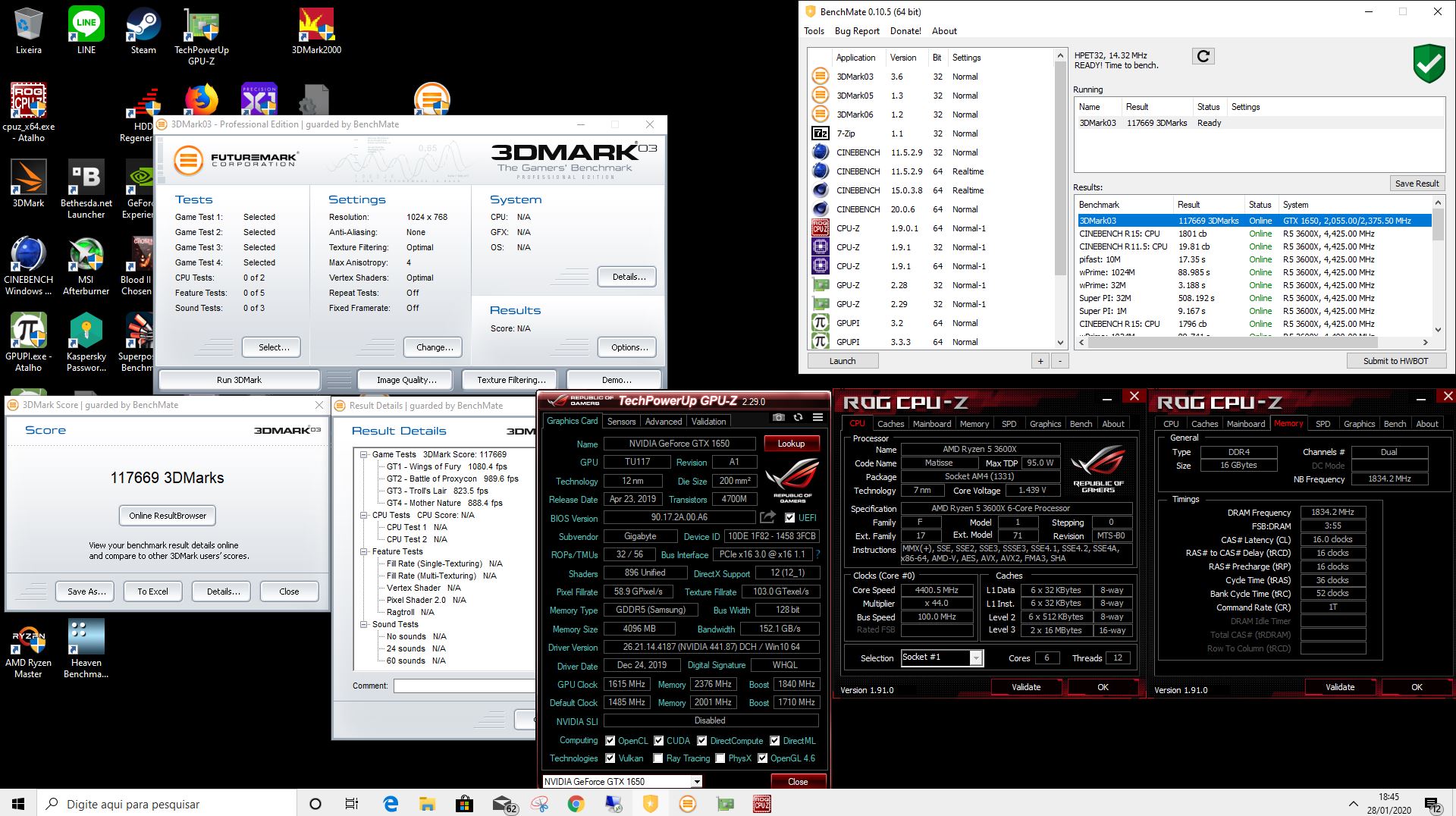This screenshot has height=816, width=1456.
Task: Open 3DMark2000 desktop shortcut
Action: [x=316, y=31]
